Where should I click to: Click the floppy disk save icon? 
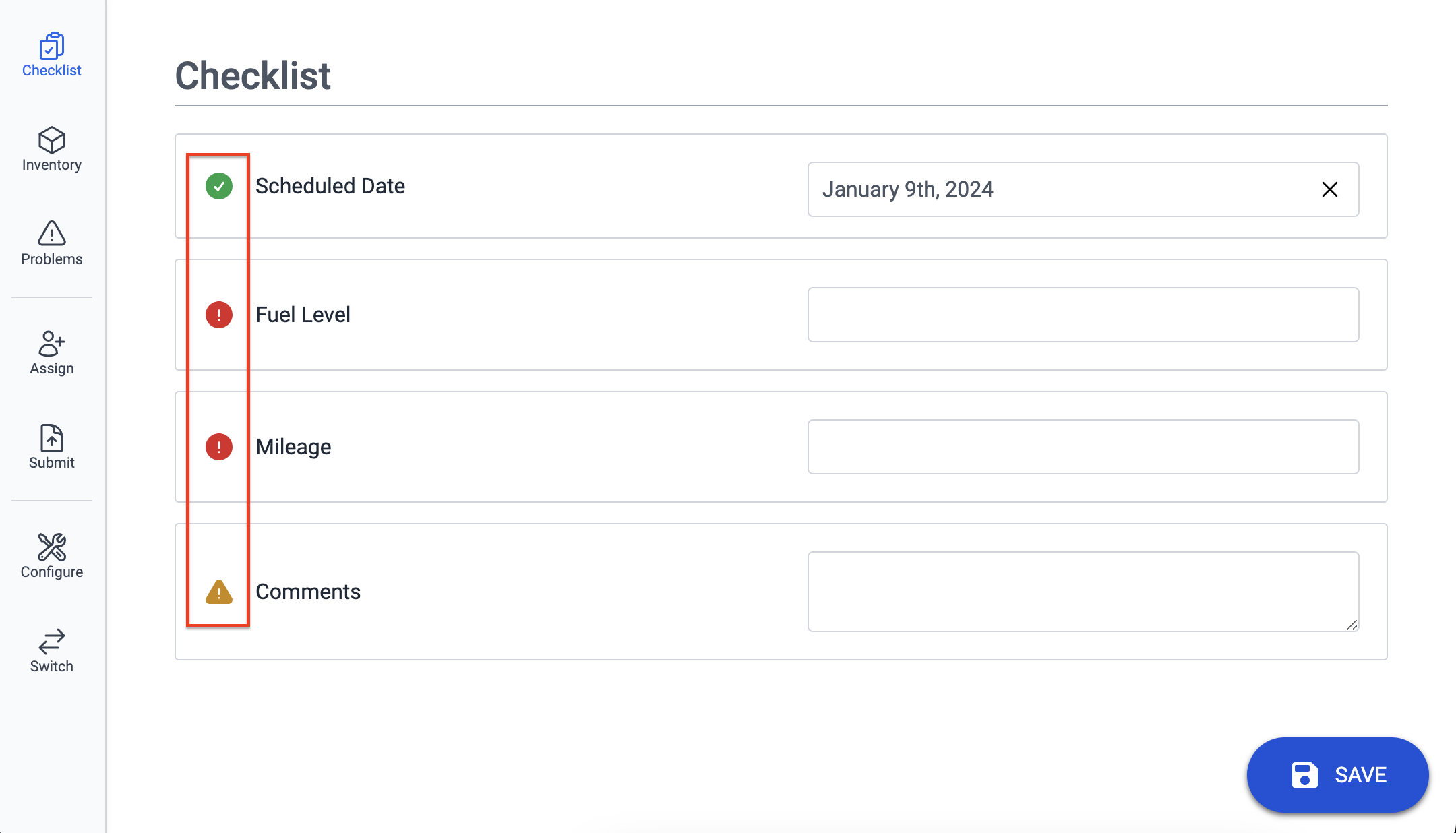point(1304,775)
